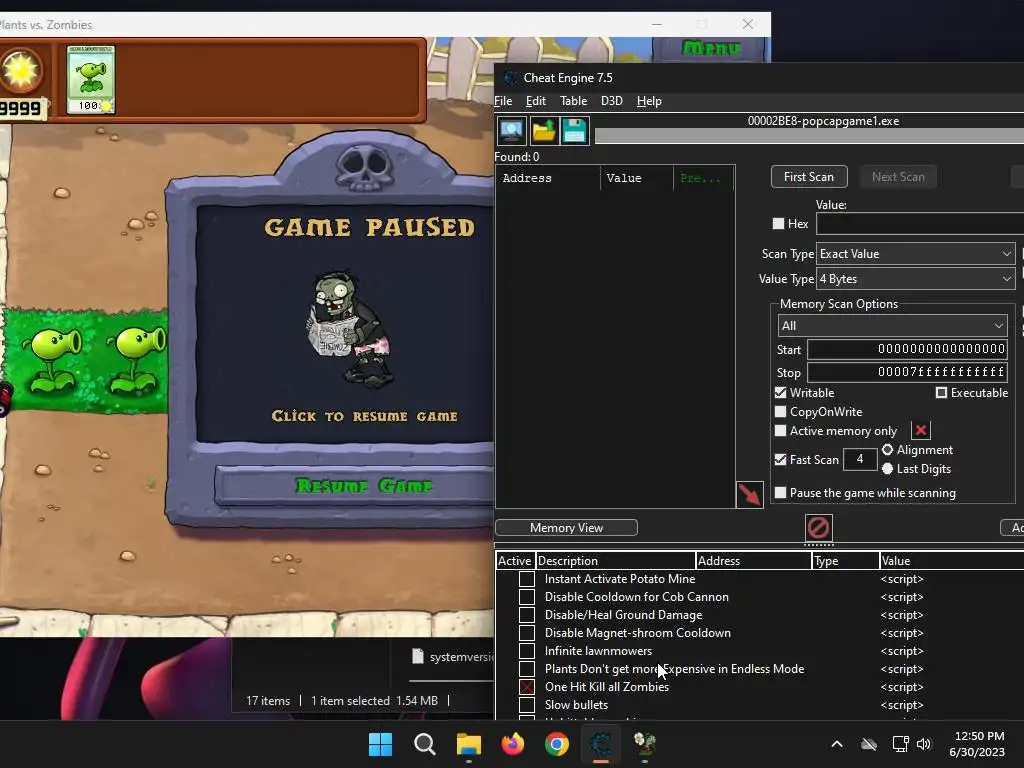Open the Scan Type dropdown
The width and height of the screenshot is (1024, 768).
(916, 253)
